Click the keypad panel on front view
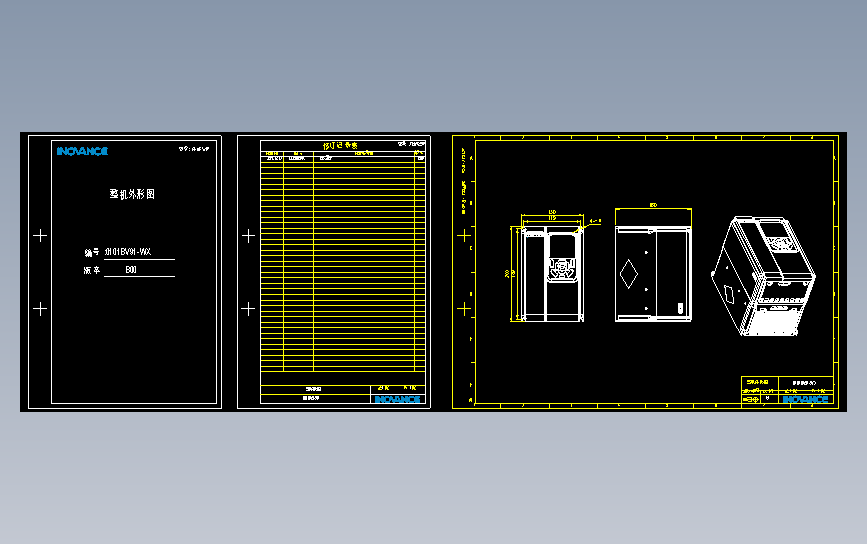The image size is (867, 544). pos(561,269)
